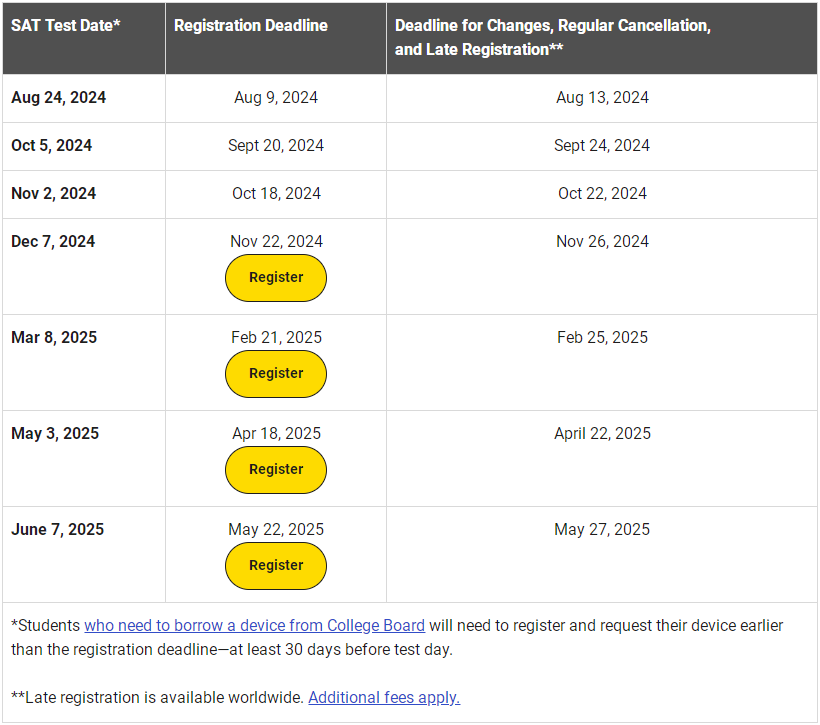Image resolution: width=820 pixels, height=725 pixels.
Task: Select the April 22, 2025 late registration date
Action: pos(602,434)
